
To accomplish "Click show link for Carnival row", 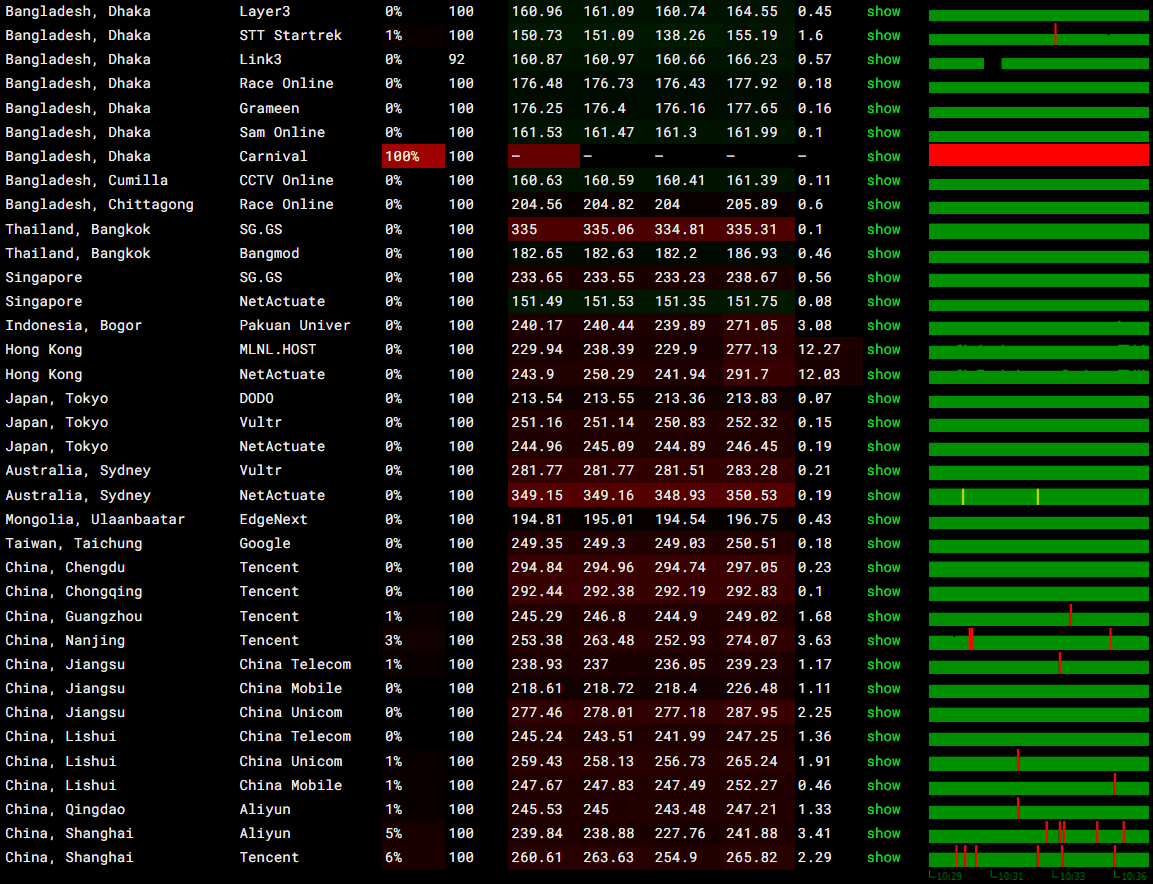I will click(883, 157).
